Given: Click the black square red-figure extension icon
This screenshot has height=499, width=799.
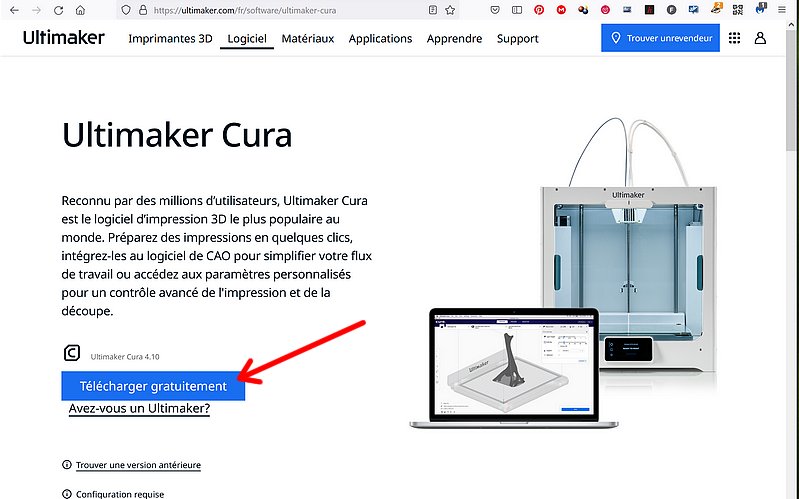Looking at the screenshot, I should (x=649, y=10).
